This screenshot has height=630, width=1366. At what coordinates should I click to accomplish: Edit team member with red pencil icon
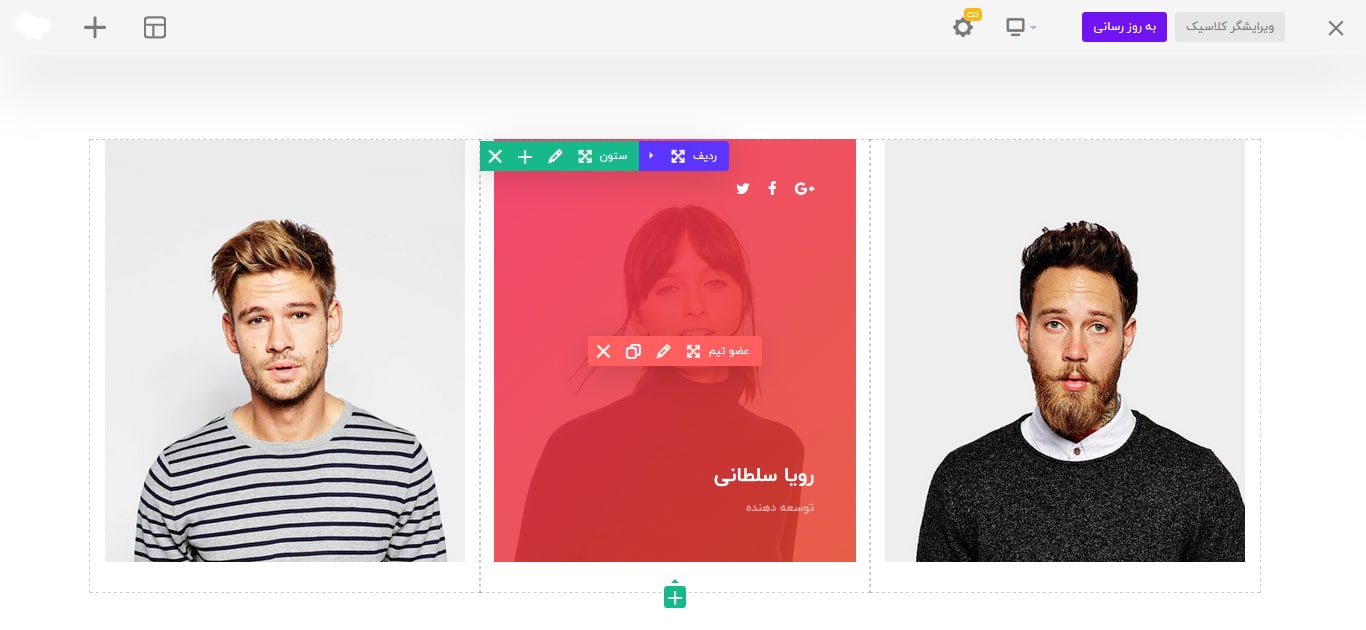663,351
